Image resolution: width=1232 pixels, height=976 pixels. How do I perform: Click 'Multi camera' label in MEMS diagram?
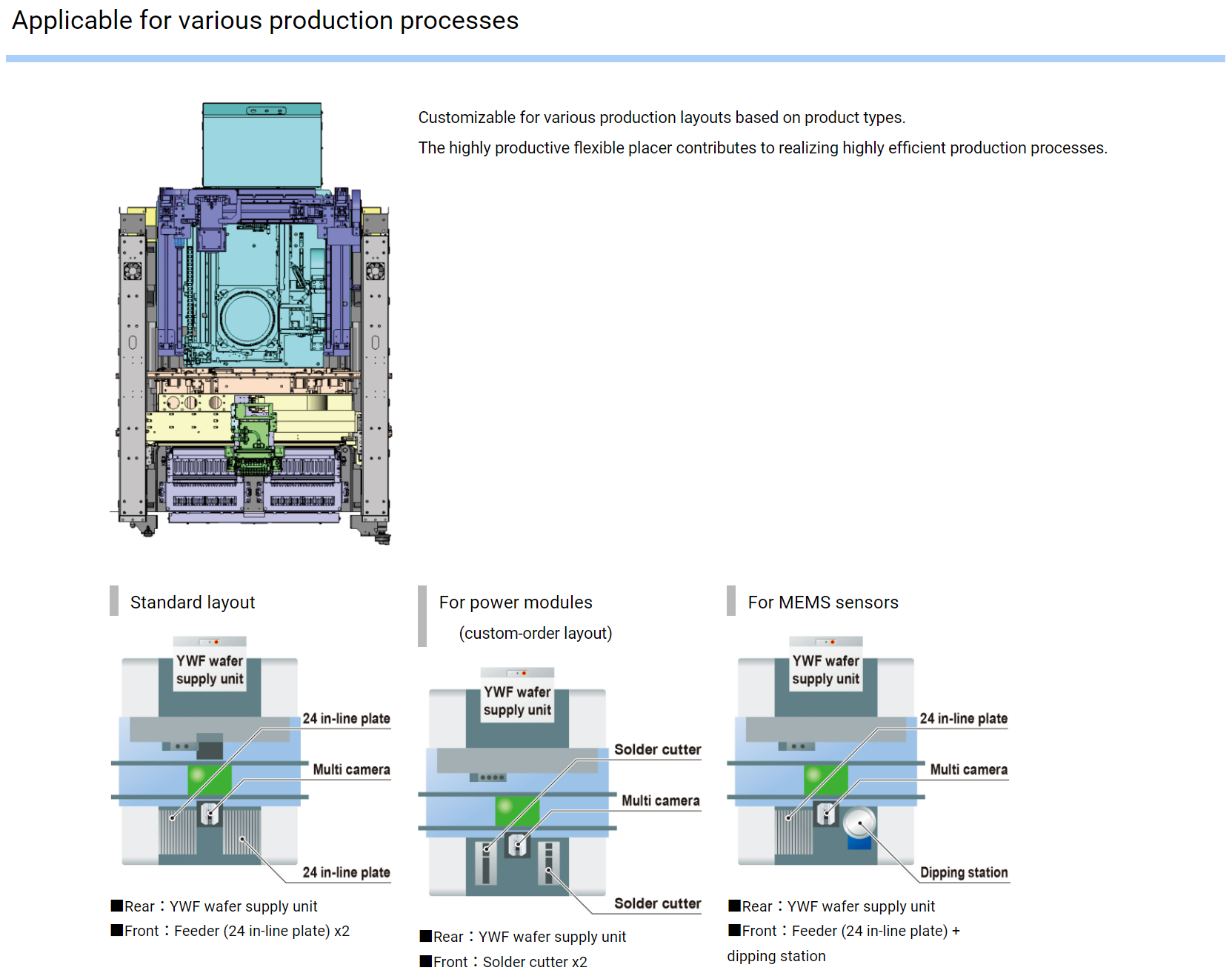968,770
